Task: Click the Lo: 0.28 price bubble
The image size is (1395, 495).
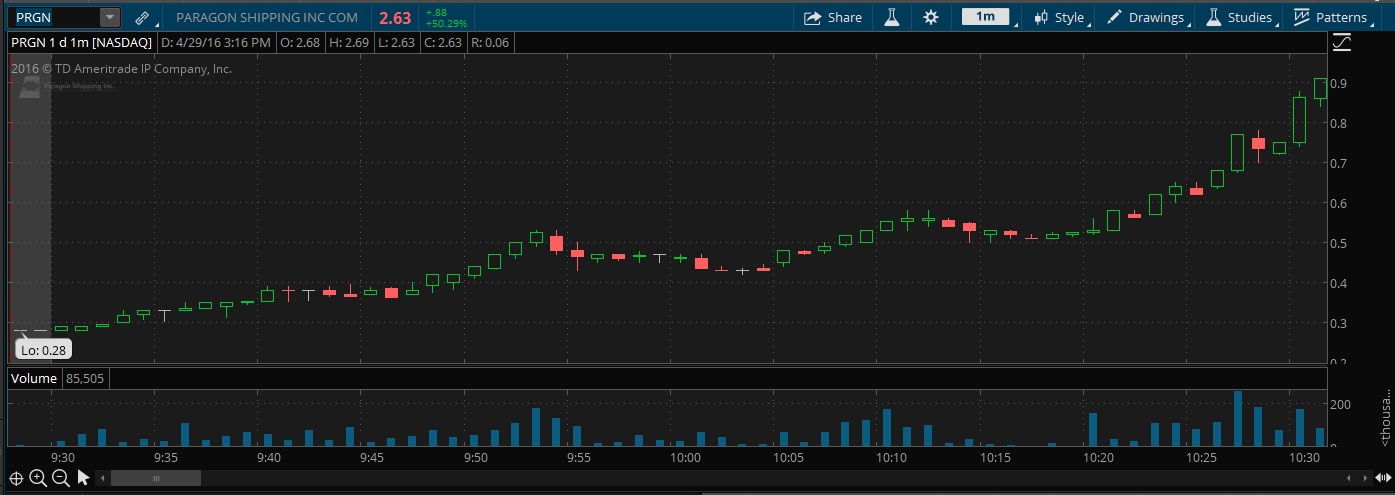Action: coord(45,350)
